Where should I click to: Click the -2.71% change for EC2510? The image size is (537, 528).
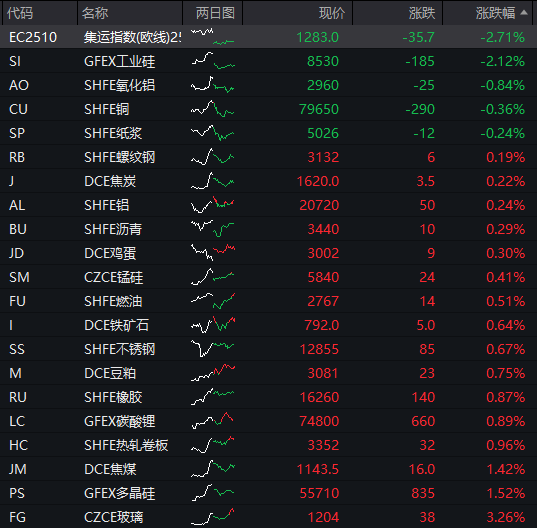tap(502, 37)
